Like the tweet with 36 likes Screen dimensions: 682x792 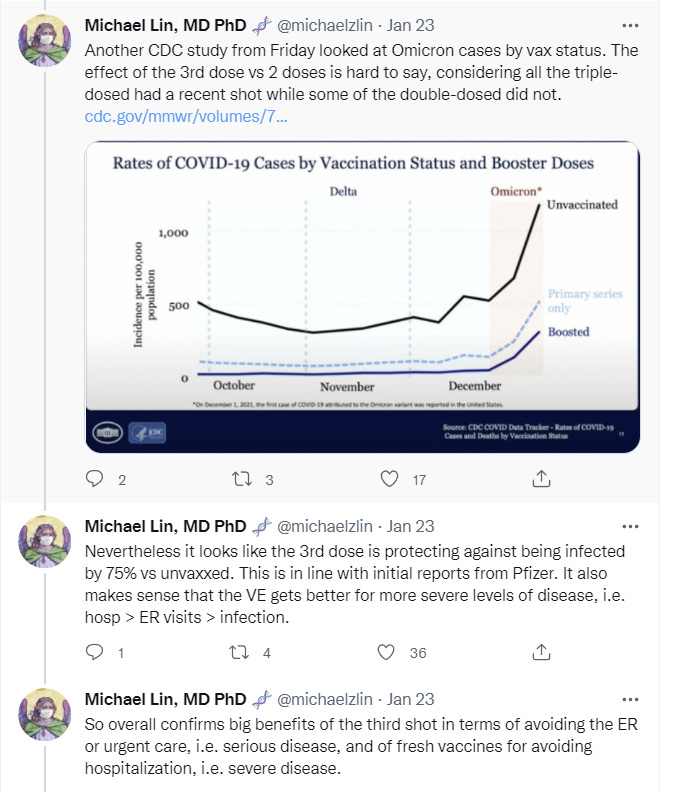point(386,652)
